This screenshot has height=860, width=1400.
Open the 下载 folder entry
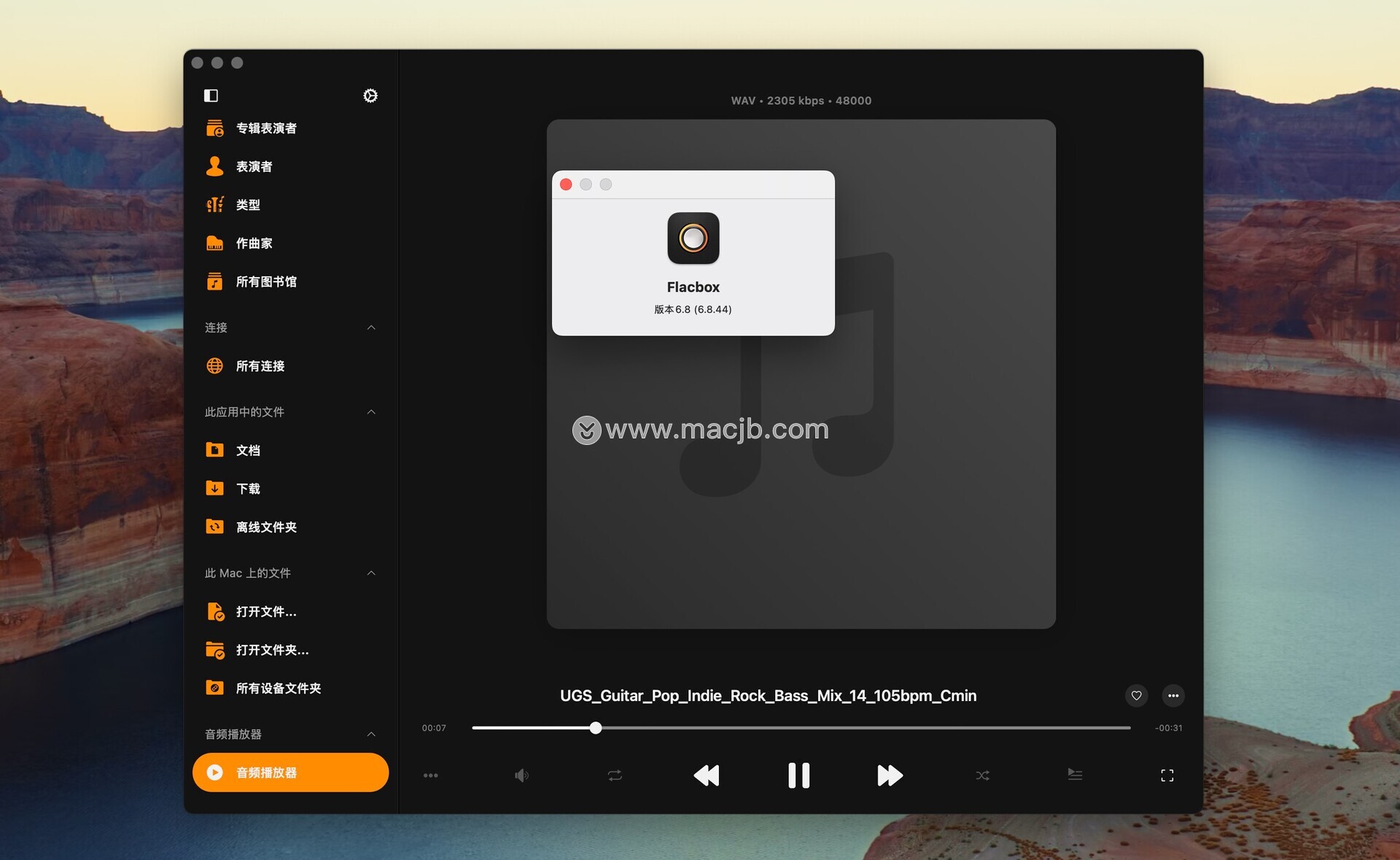290,488
